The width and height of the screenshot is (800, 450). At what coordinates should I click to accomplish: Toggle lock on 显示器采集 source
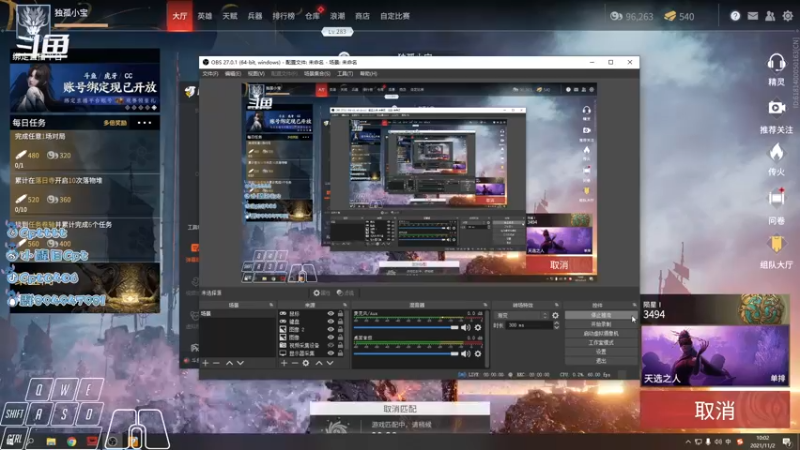[x=340, y=353]
